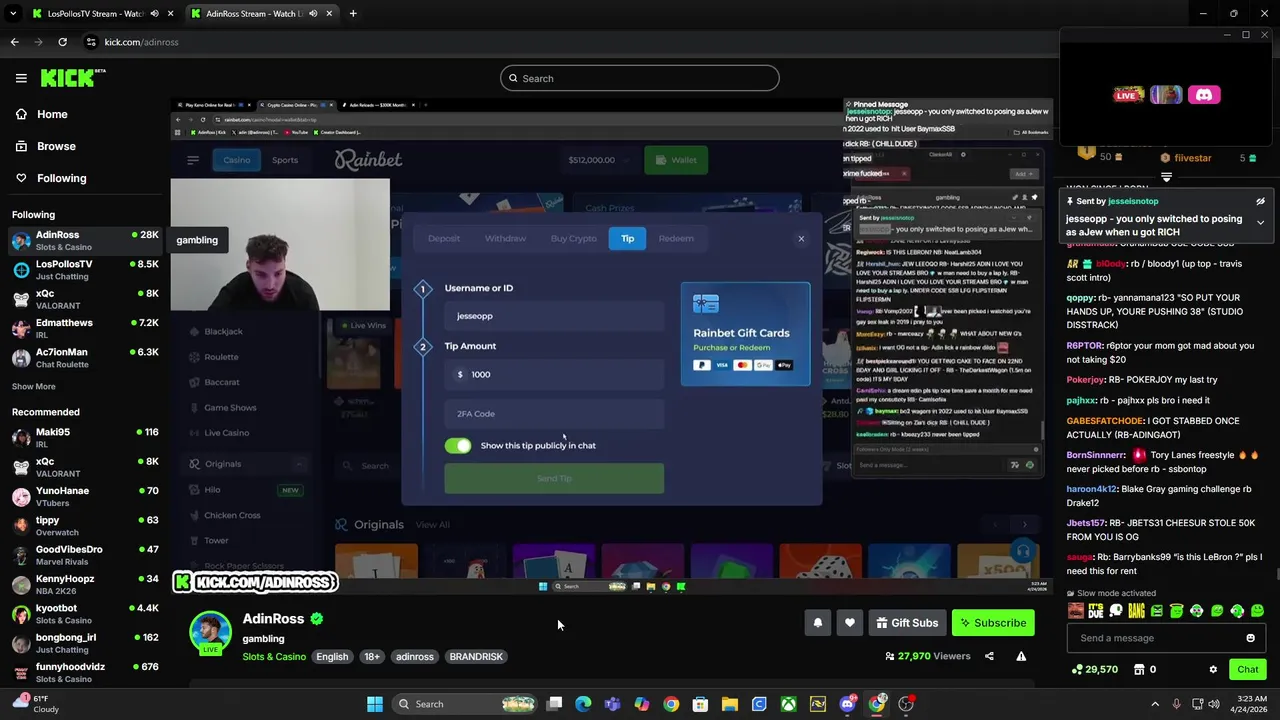This screenshot has height=720, width=1280.
Task: Click the LIVE badge in floating window
Action: (x=1129, y=95)
